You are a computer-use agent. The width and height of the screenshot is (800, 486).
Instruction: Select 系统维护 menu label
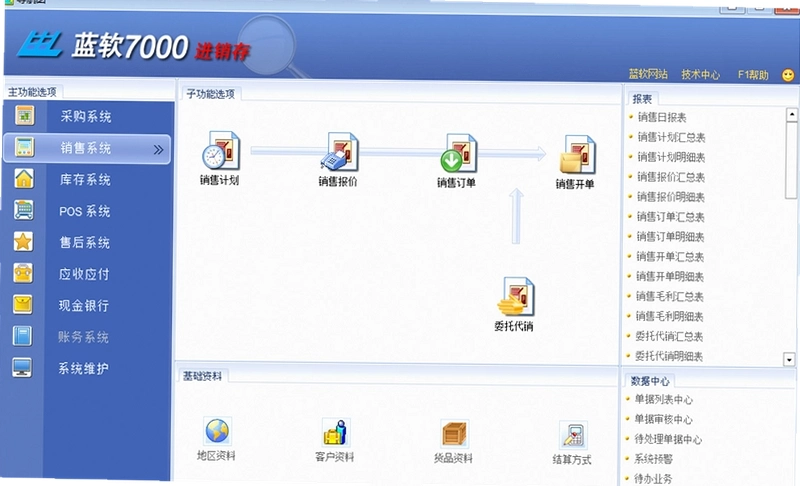[x=83, y=369]
